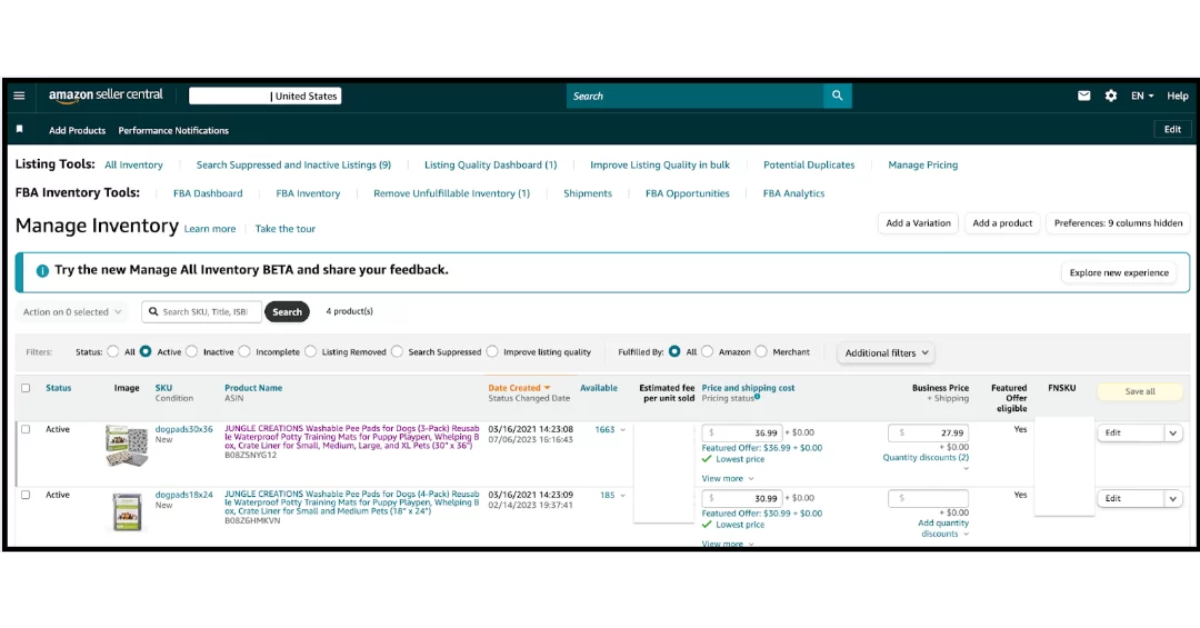Image resolution: width=1200 pixels, height=628 pixels.
Task: Click the 'Explore new experience' button
Action: (x=1118, y=273)
